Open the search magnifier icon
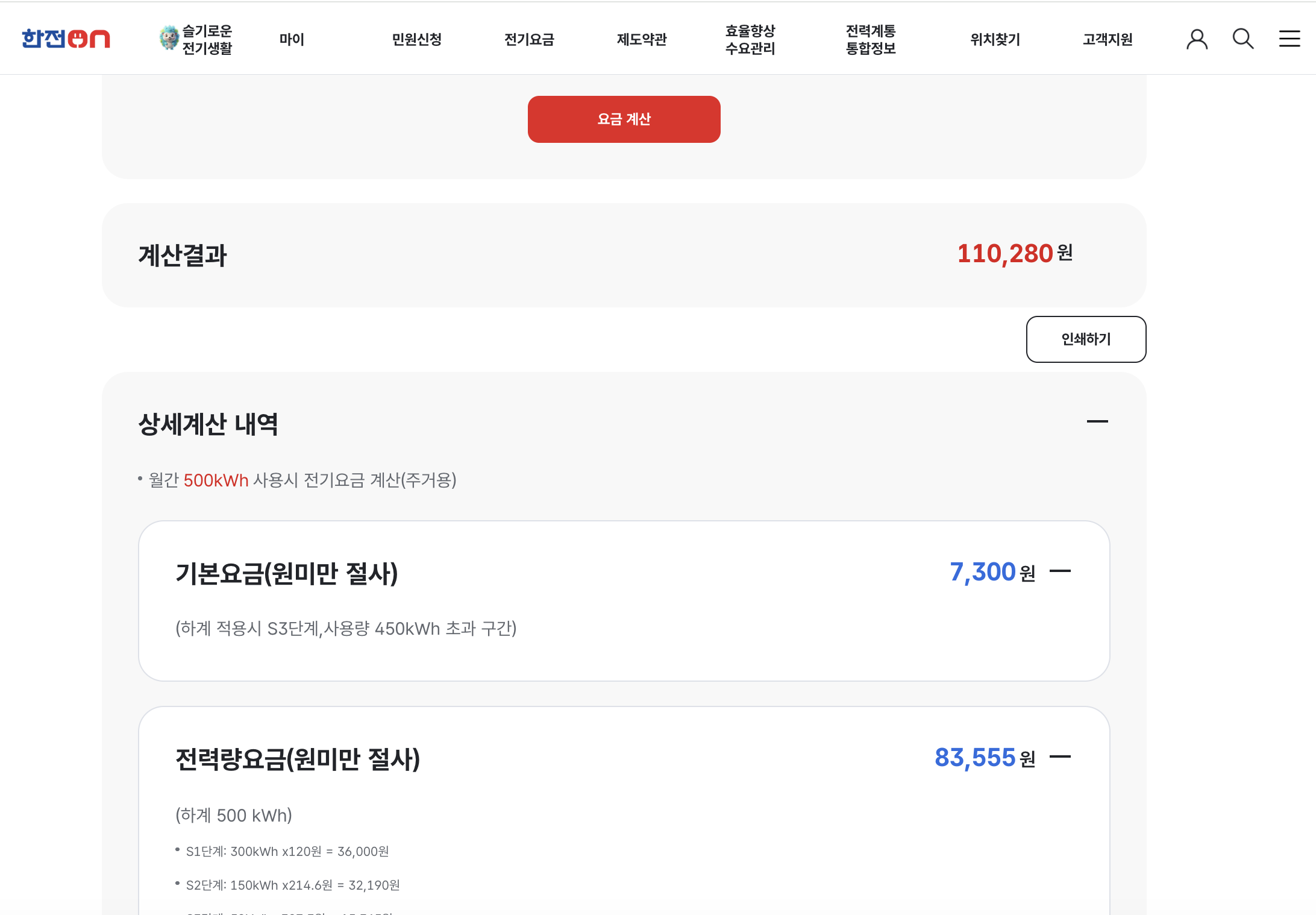Screen dimensions: 1316x915 coord(1243,39)
